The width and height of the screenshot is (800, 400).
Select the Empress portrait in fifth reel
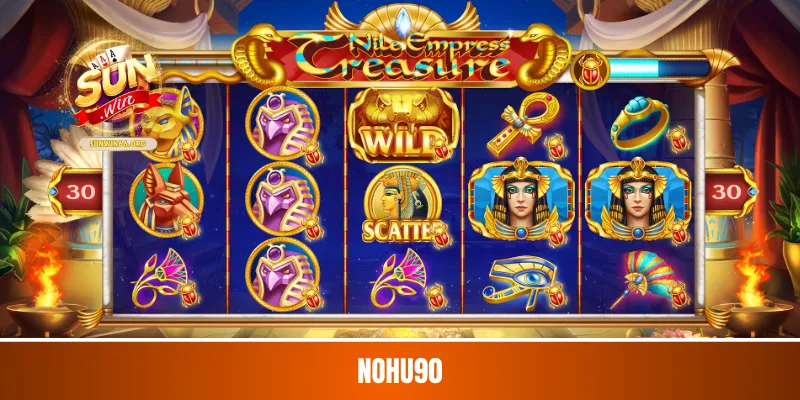tap(638, 200)
